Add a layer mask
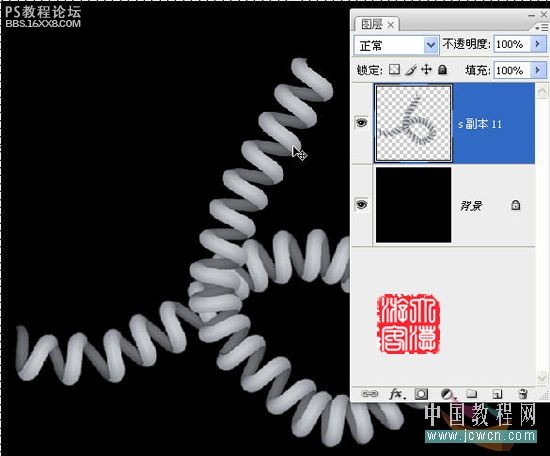Viewport: 550px width, 456px height. point(421,394)
